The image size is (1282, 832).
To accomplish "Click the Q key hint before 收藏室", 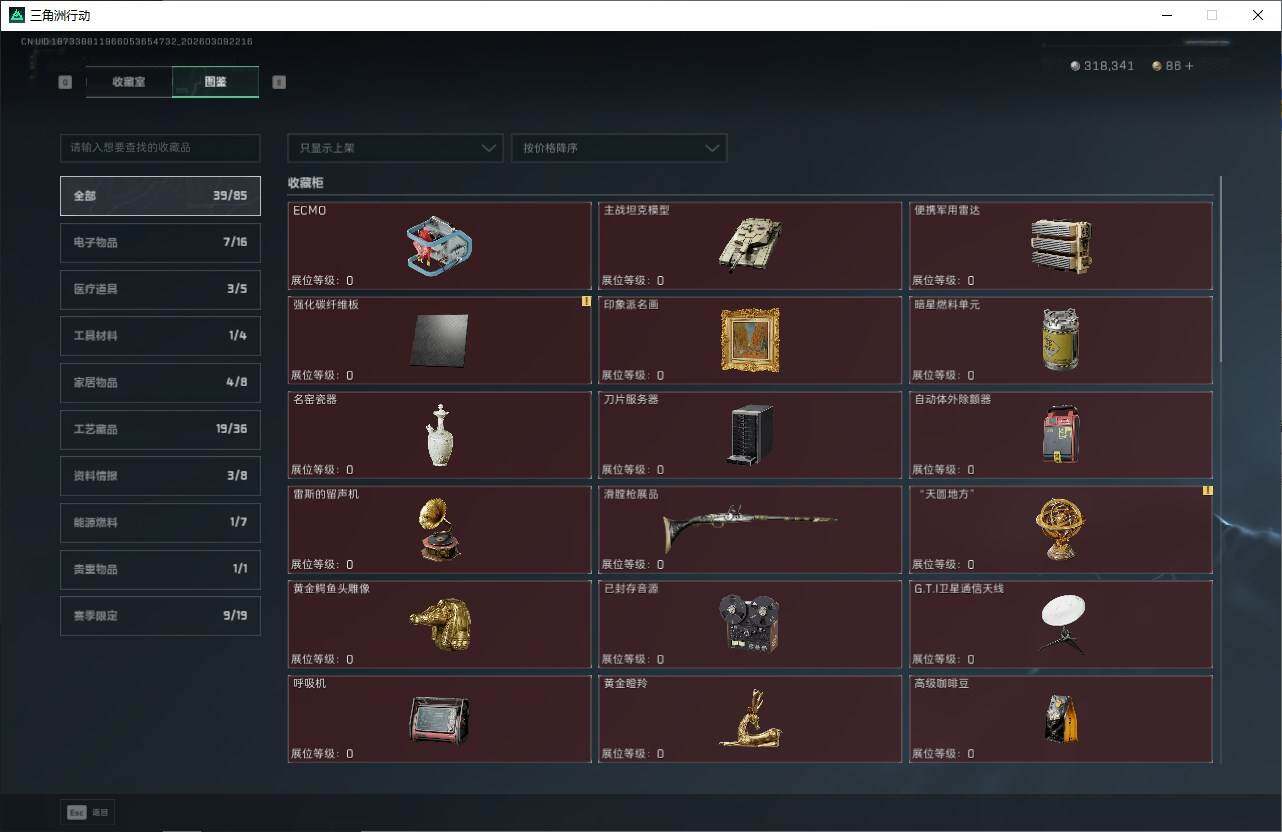I will [65, 82].
